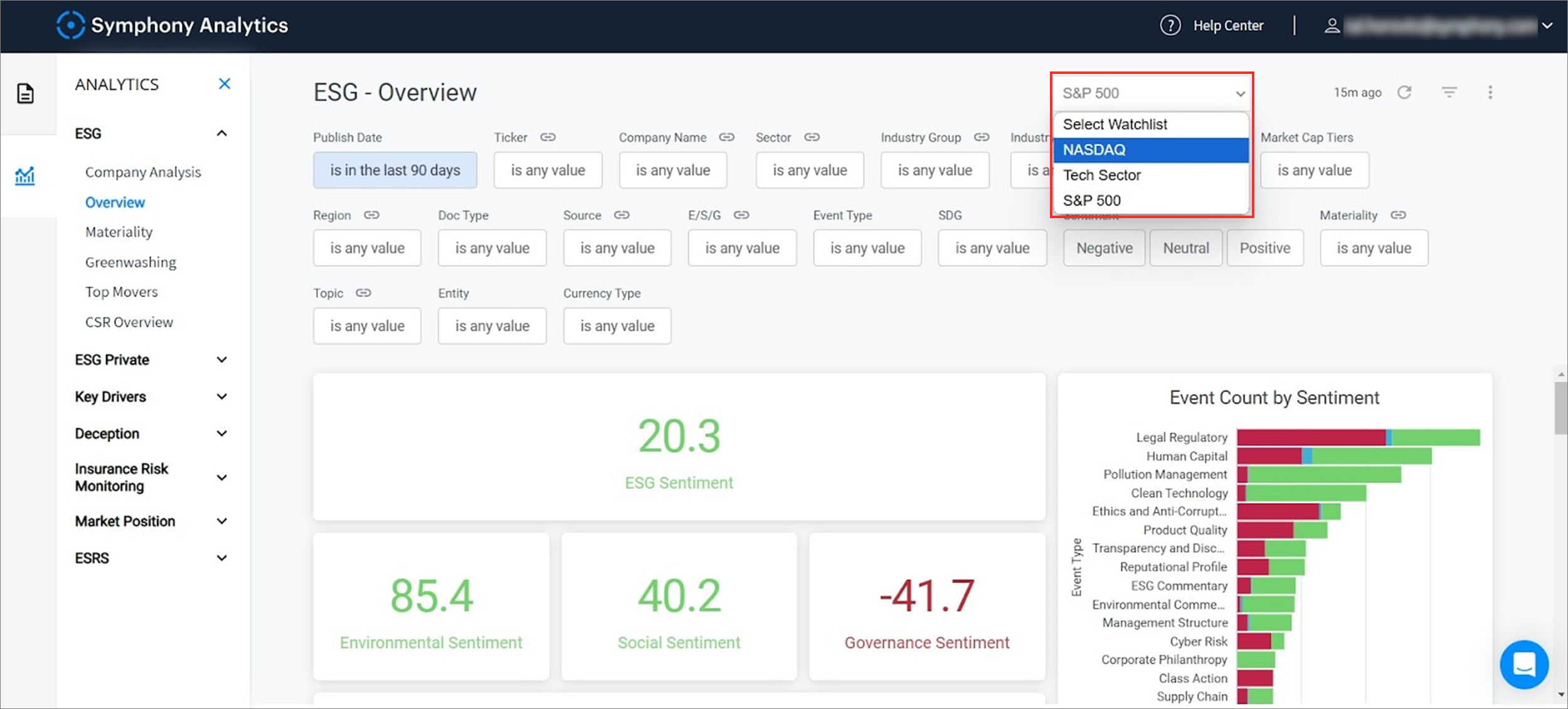The height and width of the screenshot is (709, 1568).
Task: Click Help Center link
Action: (x=1228, y=26)
